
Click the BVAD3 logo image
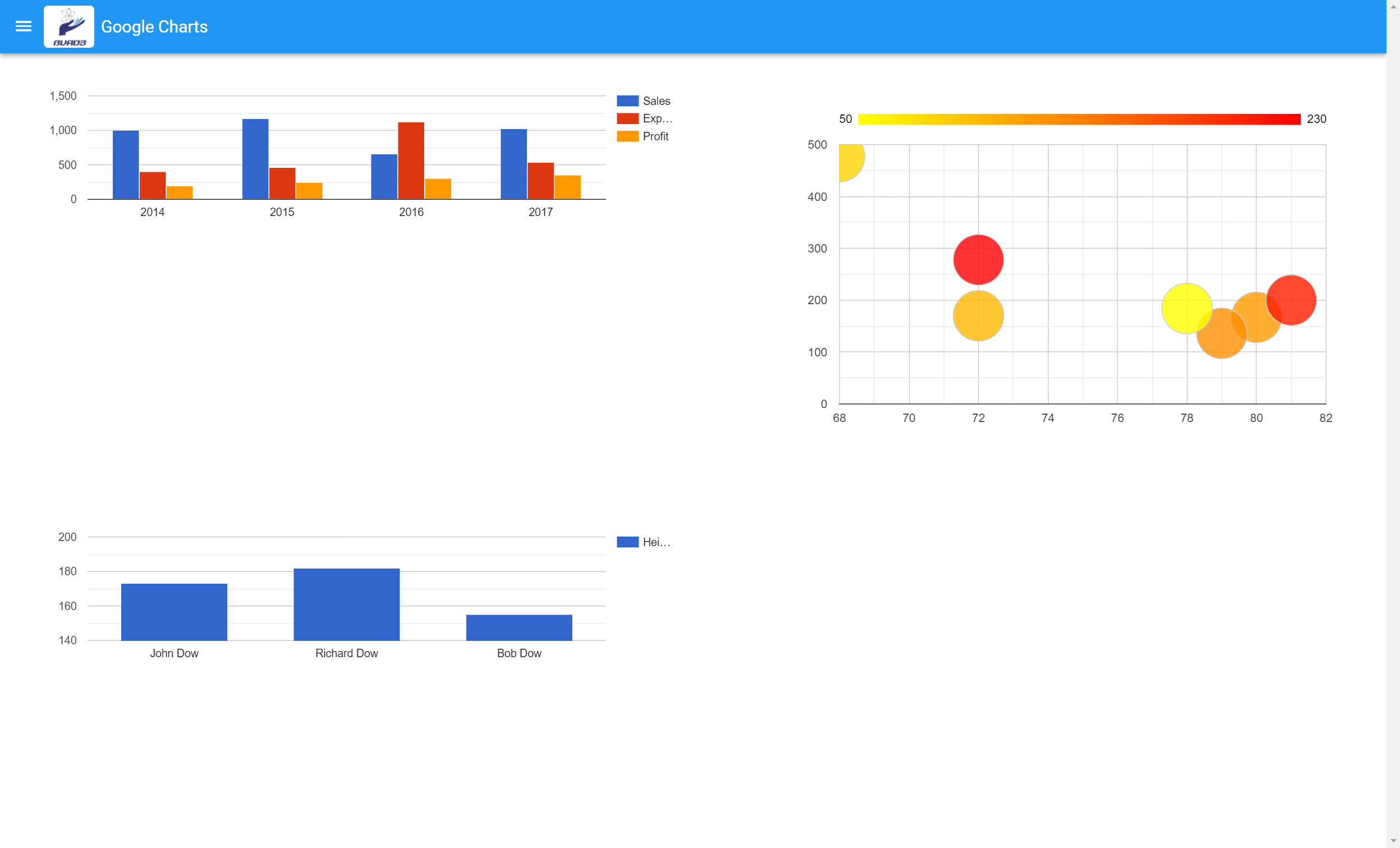coord(69,27)
